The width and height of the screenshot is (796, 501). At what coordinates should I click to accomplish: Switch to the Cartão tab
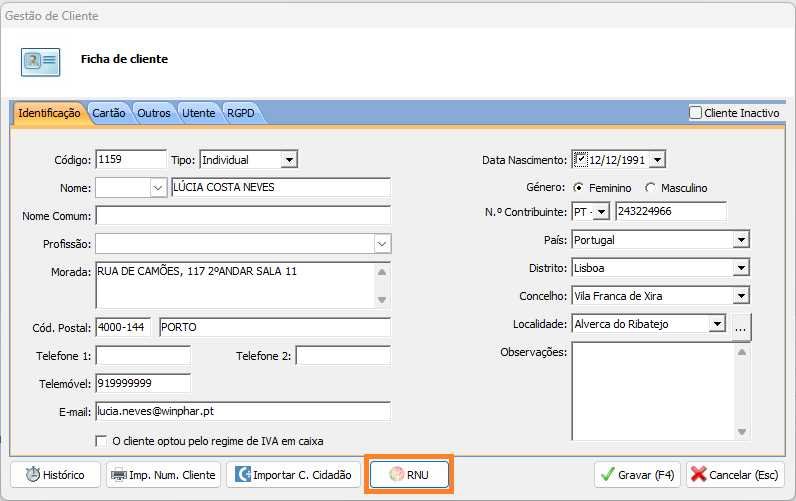109,114
